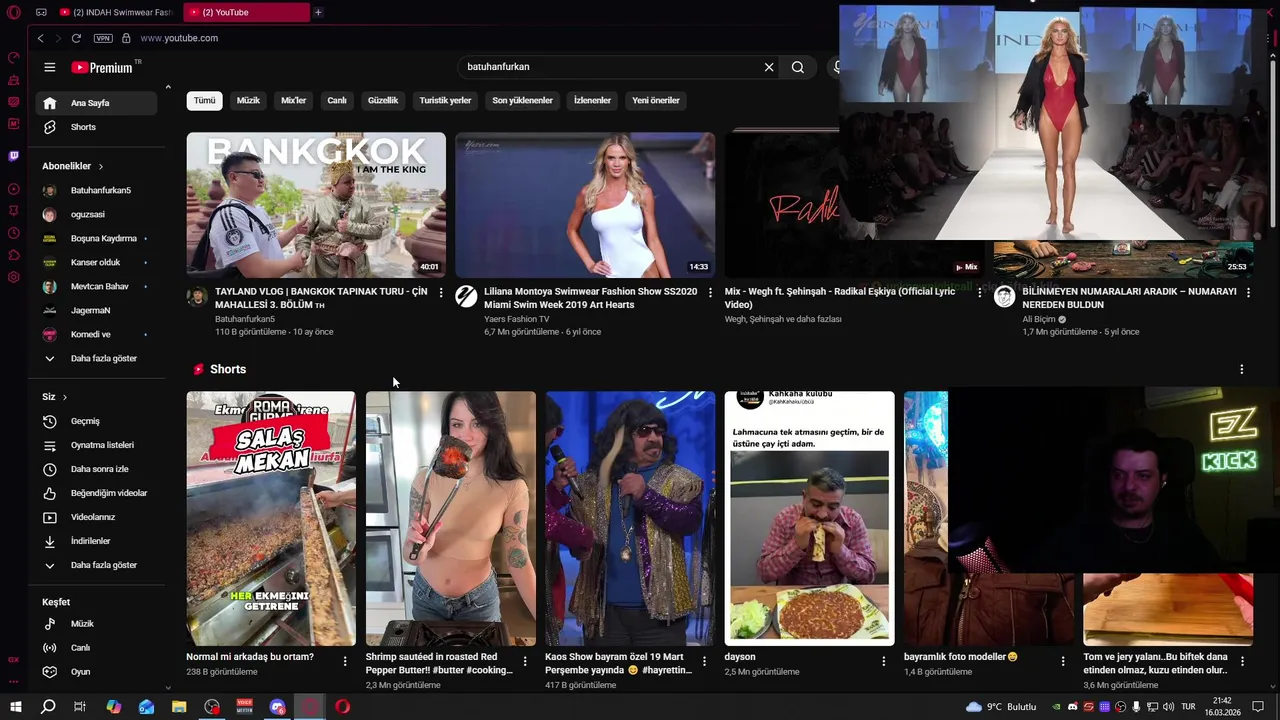The width and height of the screenshot is (1280, 720).
Task: Click the 9°C Bulutlu weather widget
Action: tap(1001, 707)
